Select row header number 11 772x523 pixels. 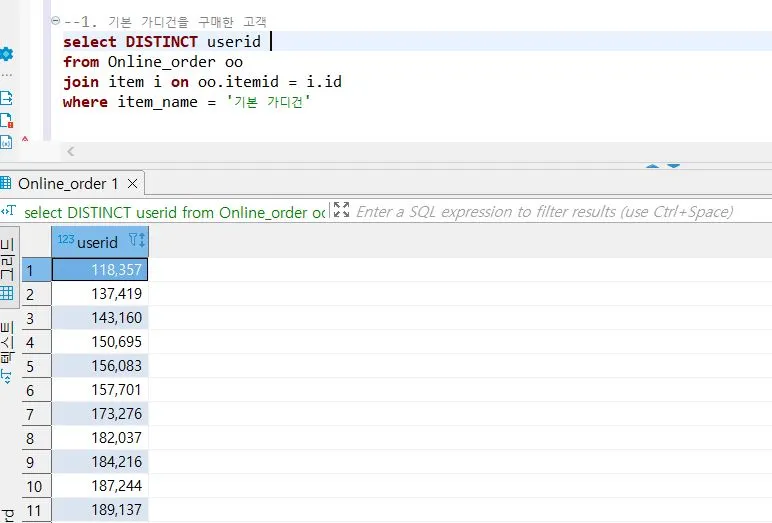click(x=37, y=510)
